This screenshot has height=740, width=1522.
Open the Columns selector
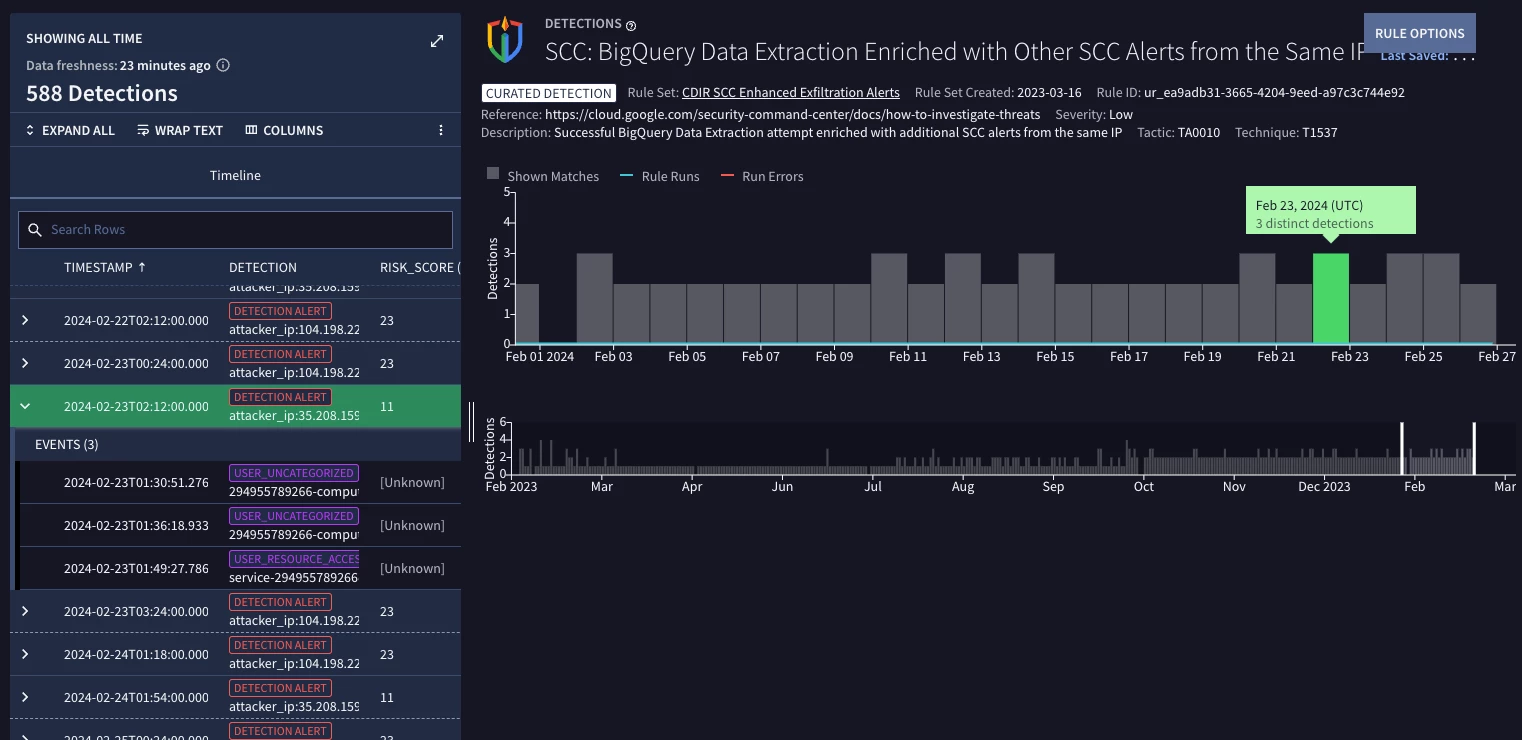pos(284,130)
